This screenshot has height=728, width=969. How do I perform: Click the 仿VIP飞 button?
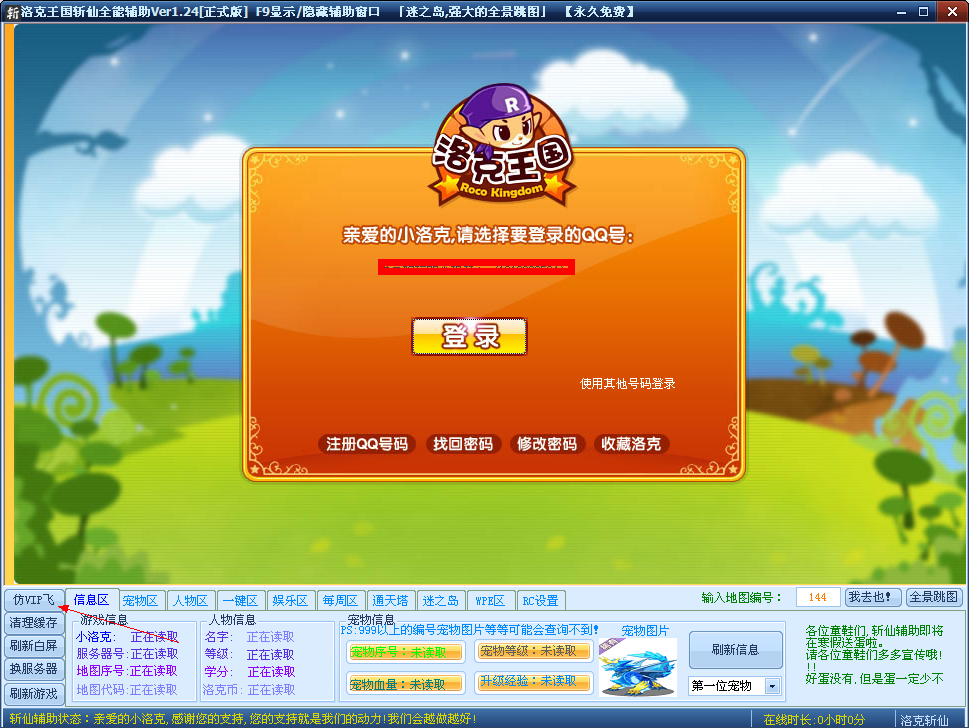pyautogui.click(x=34, y=599)
